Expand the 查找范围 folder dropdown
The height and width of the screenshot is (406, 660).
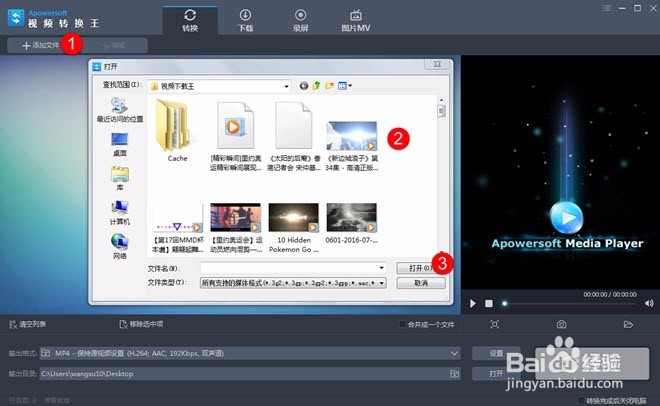click(286, 86)
